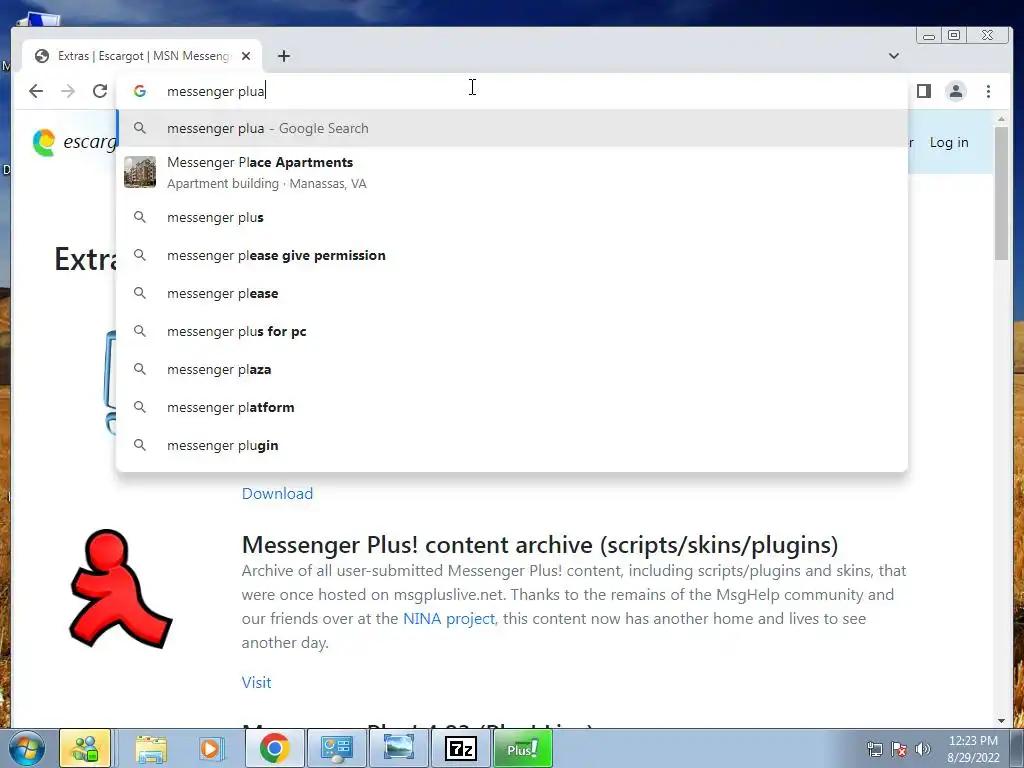
Task: Go back with the browser back arrow
Action: [x=36, y=91]
